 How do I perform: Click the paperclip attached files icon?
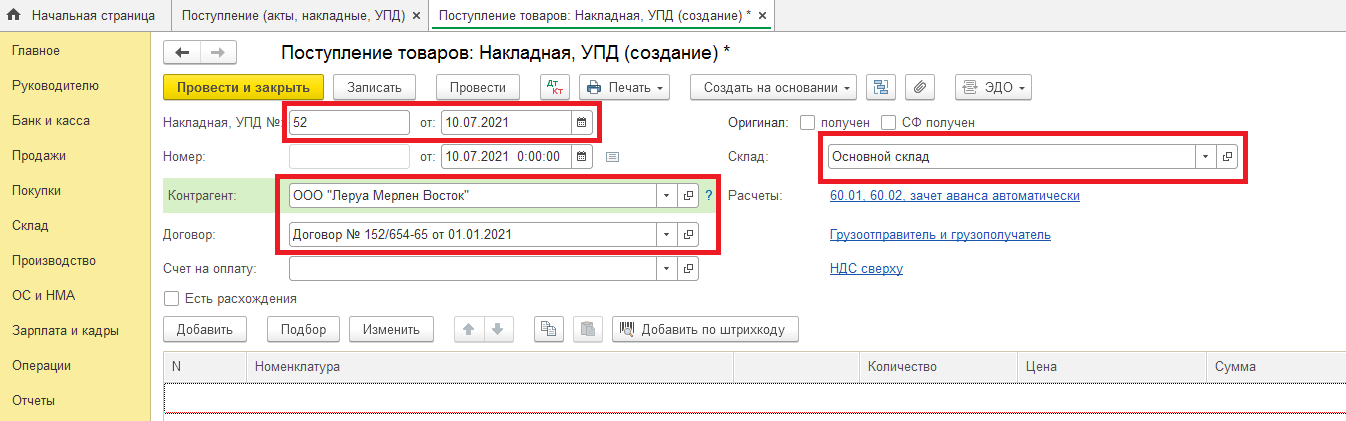point(919,88)
